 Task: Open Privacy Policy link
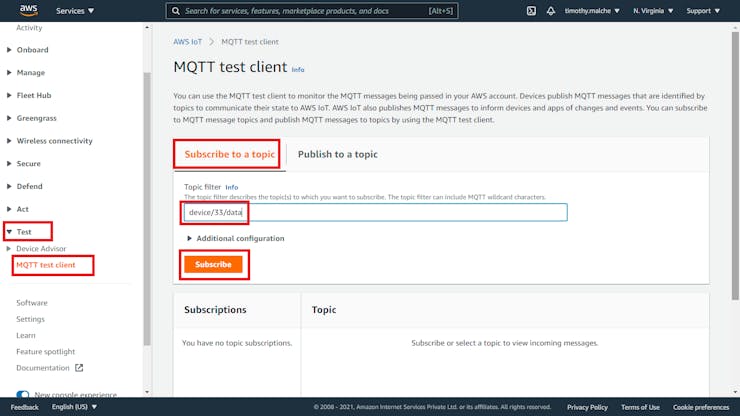[x=587, y=407]
